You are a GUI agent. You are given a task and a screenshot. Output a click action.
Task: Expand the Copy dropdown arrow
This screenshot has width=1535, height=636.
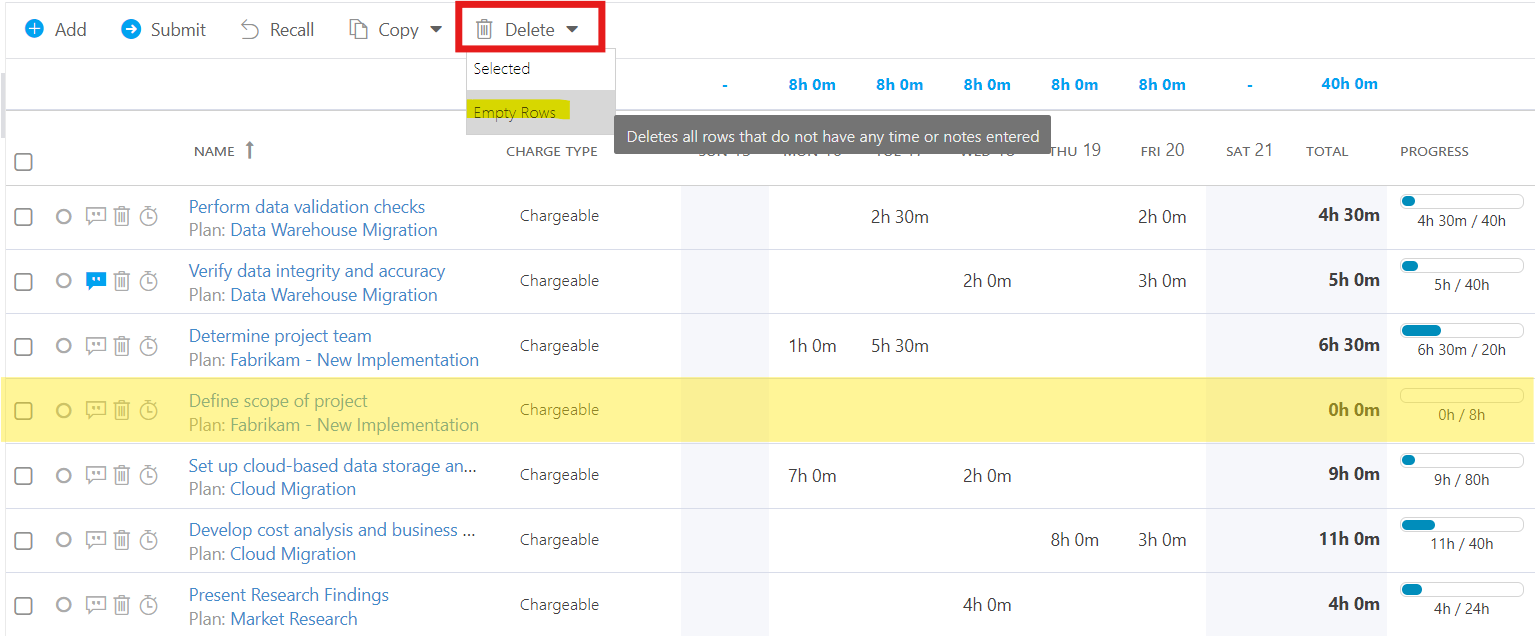[436, 30]
